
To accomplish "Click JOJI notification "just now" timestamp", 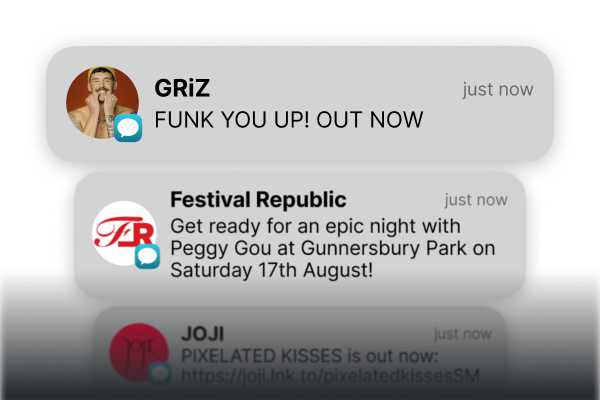I will (x=463, y=334).
